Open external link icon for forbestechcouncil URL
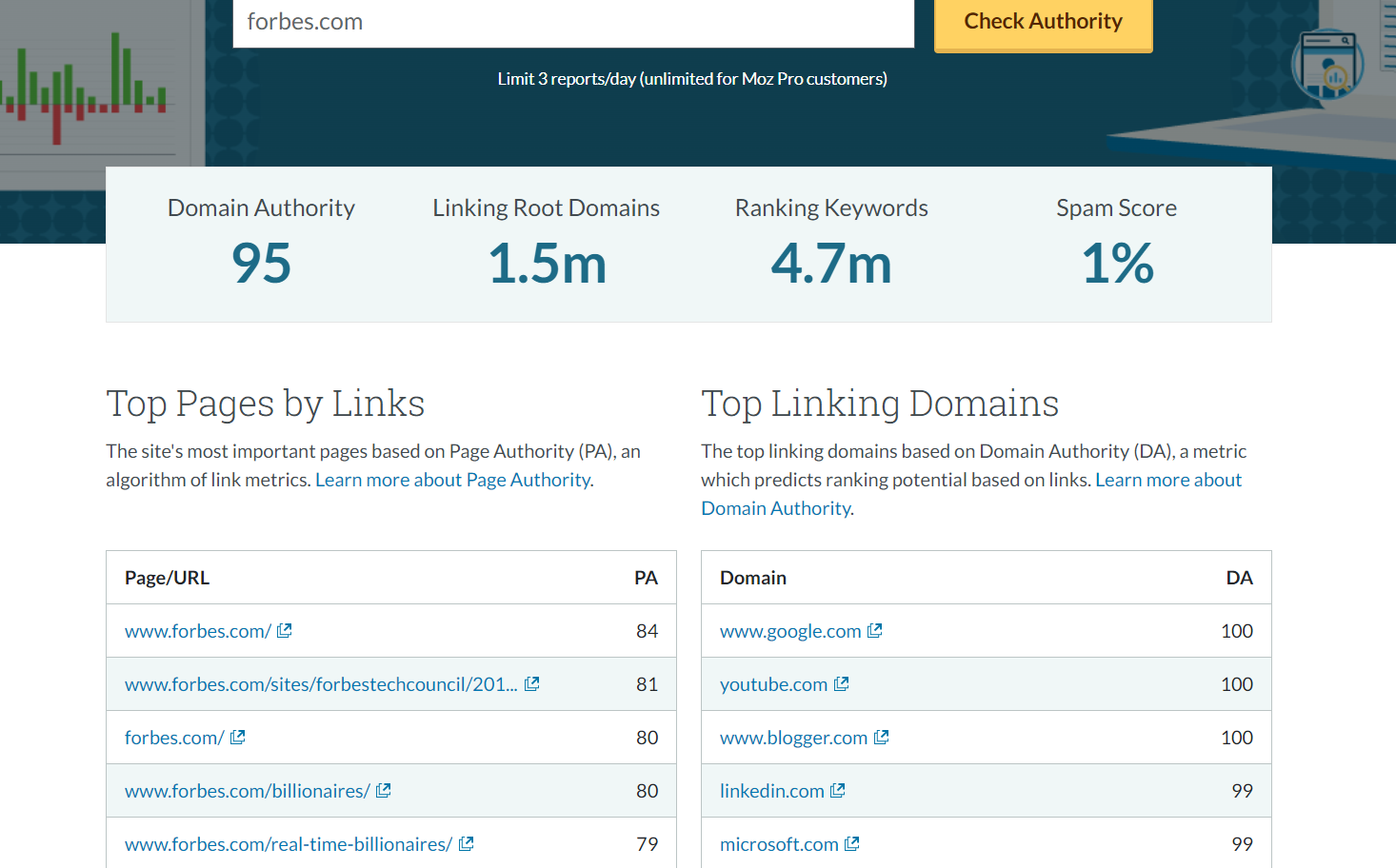The height and width of the screenshot is (868, 1396). pyautogui.click(x=531, y=684)
